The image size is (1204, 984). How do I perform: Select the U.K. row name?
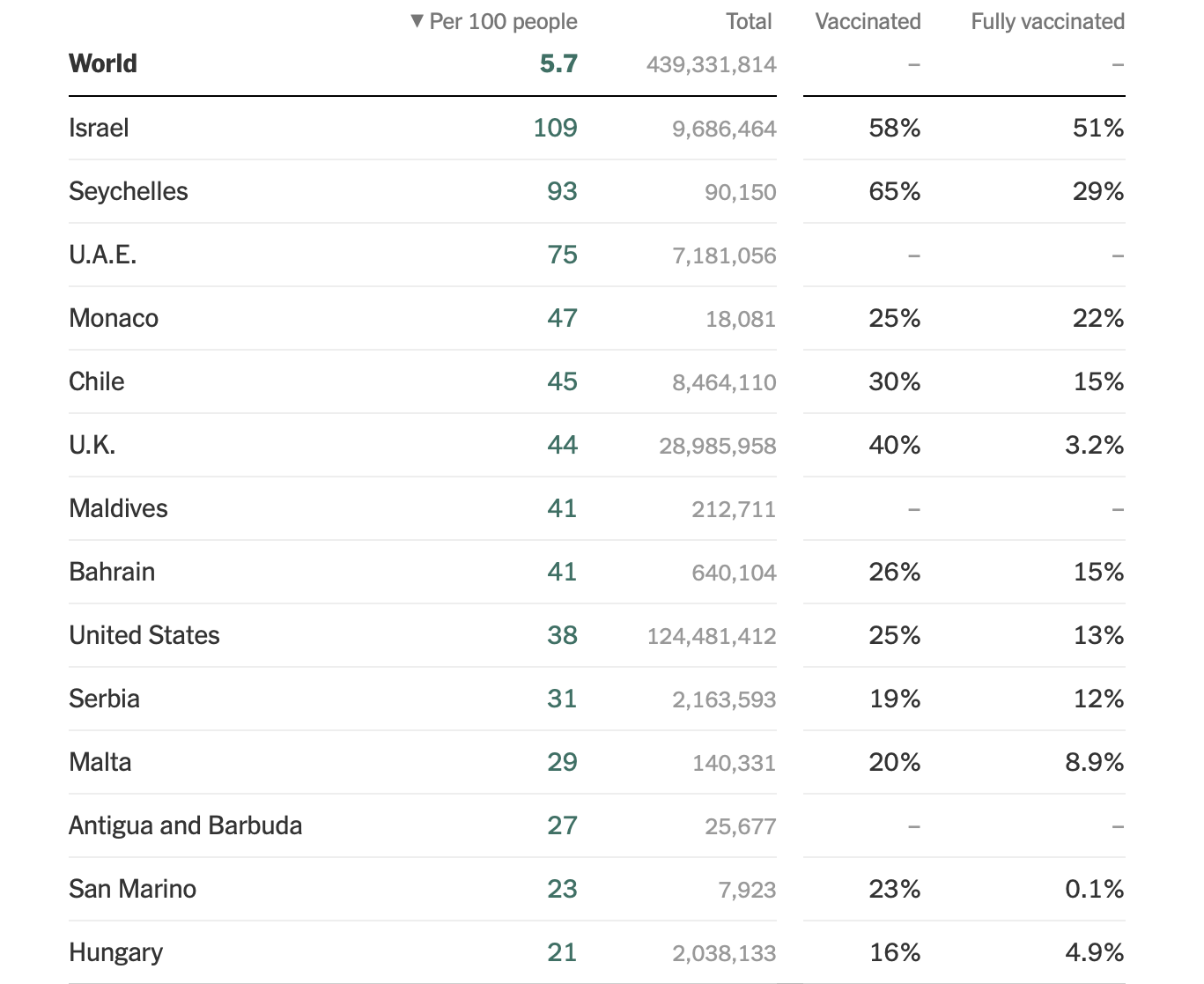pos(92,446)
